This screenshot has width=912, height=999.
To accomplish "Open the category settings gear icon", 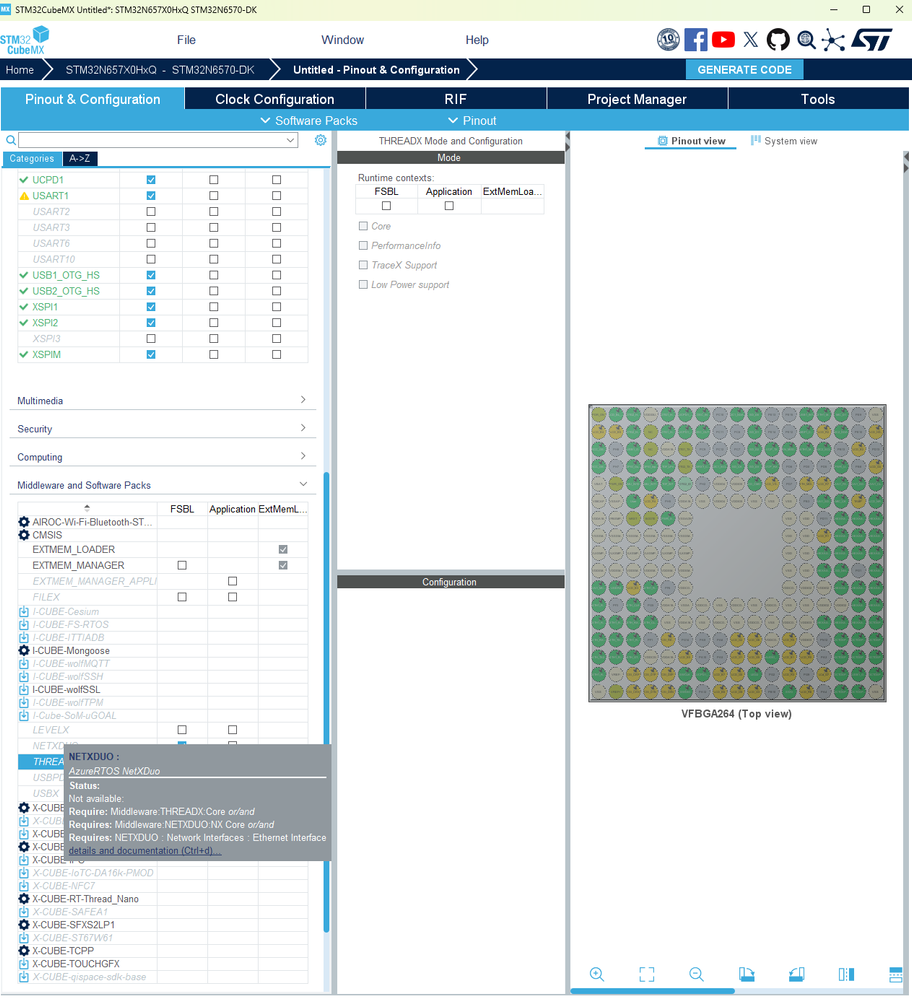I will pyautogui.click(x=321, y=140).
